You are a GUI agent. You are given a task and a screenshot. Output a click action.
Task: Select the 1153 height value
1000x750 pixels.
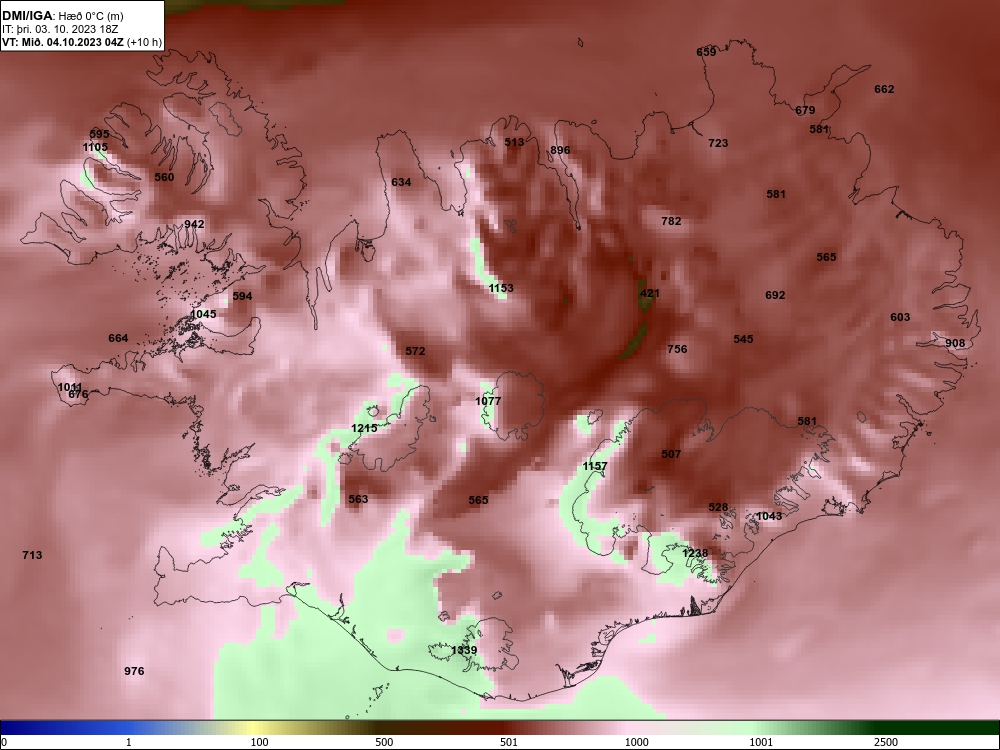(501, 288)
